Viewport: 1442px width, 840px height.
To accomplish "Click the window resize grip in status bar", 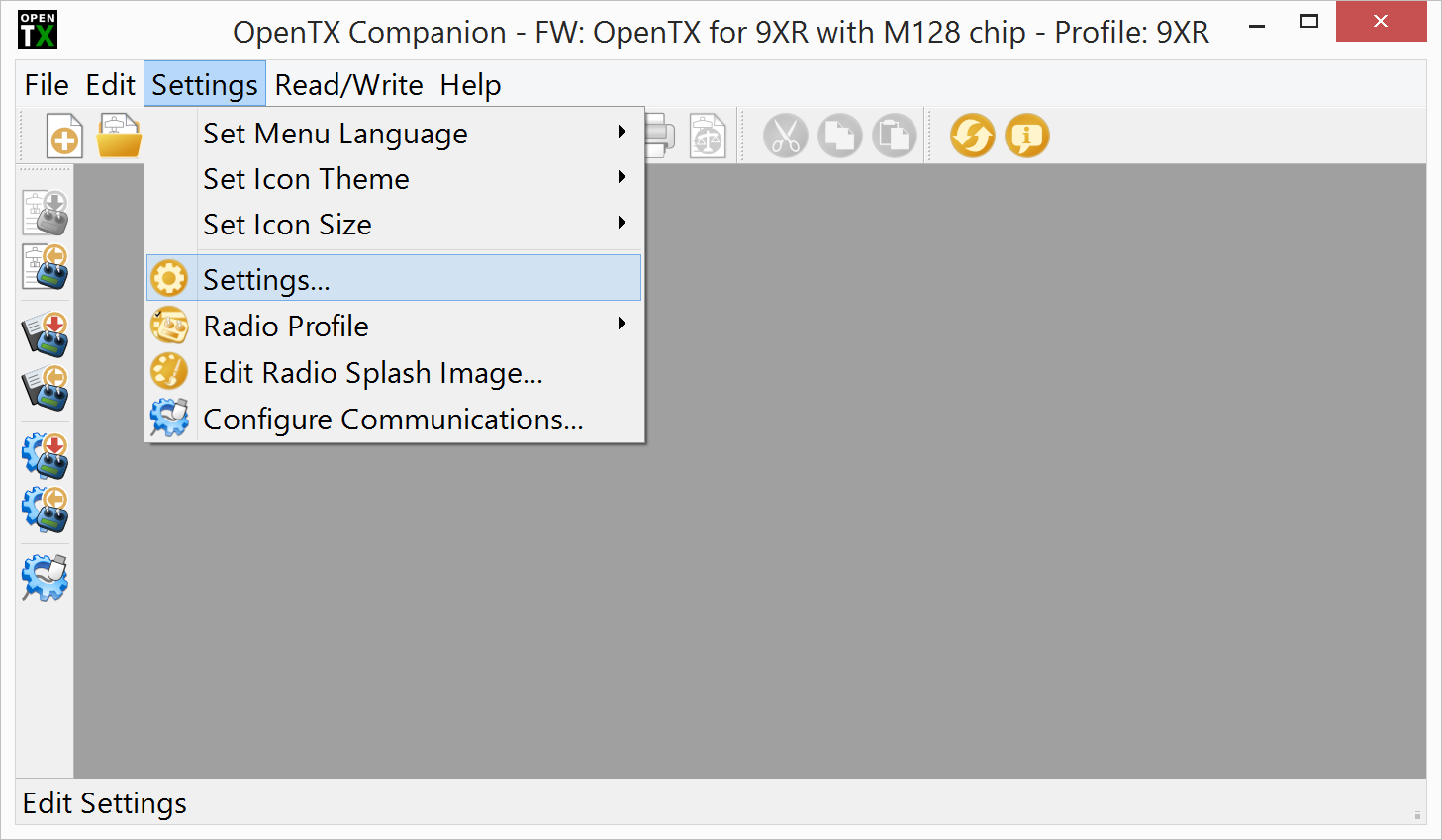I will 1417,815.
